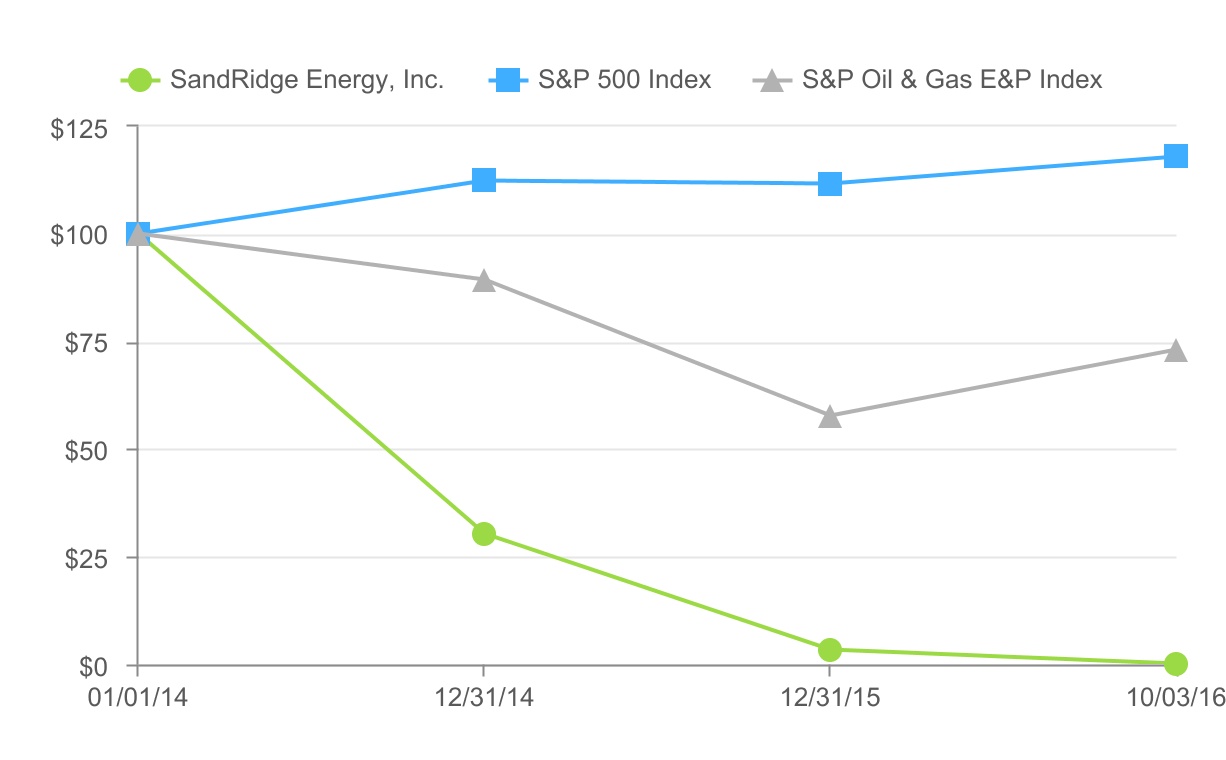Click the gray triangle Oil & Gas legend marker
The height and width of the screenshot is (760, 1226).
click(772, 80)
